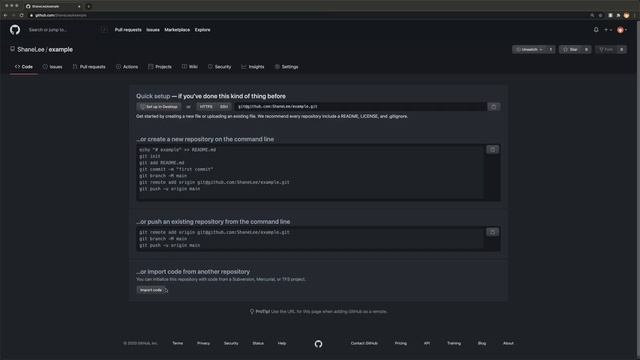Close the ShaneLee/example browser tab
Screen dimensions: 640x360
click(x=79, y=6)
